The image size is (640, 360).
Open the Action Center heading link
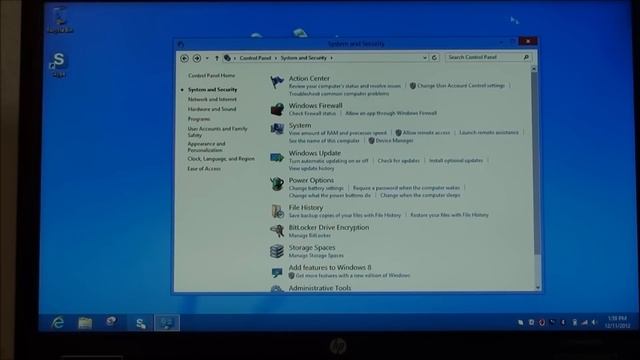[309, 78]
